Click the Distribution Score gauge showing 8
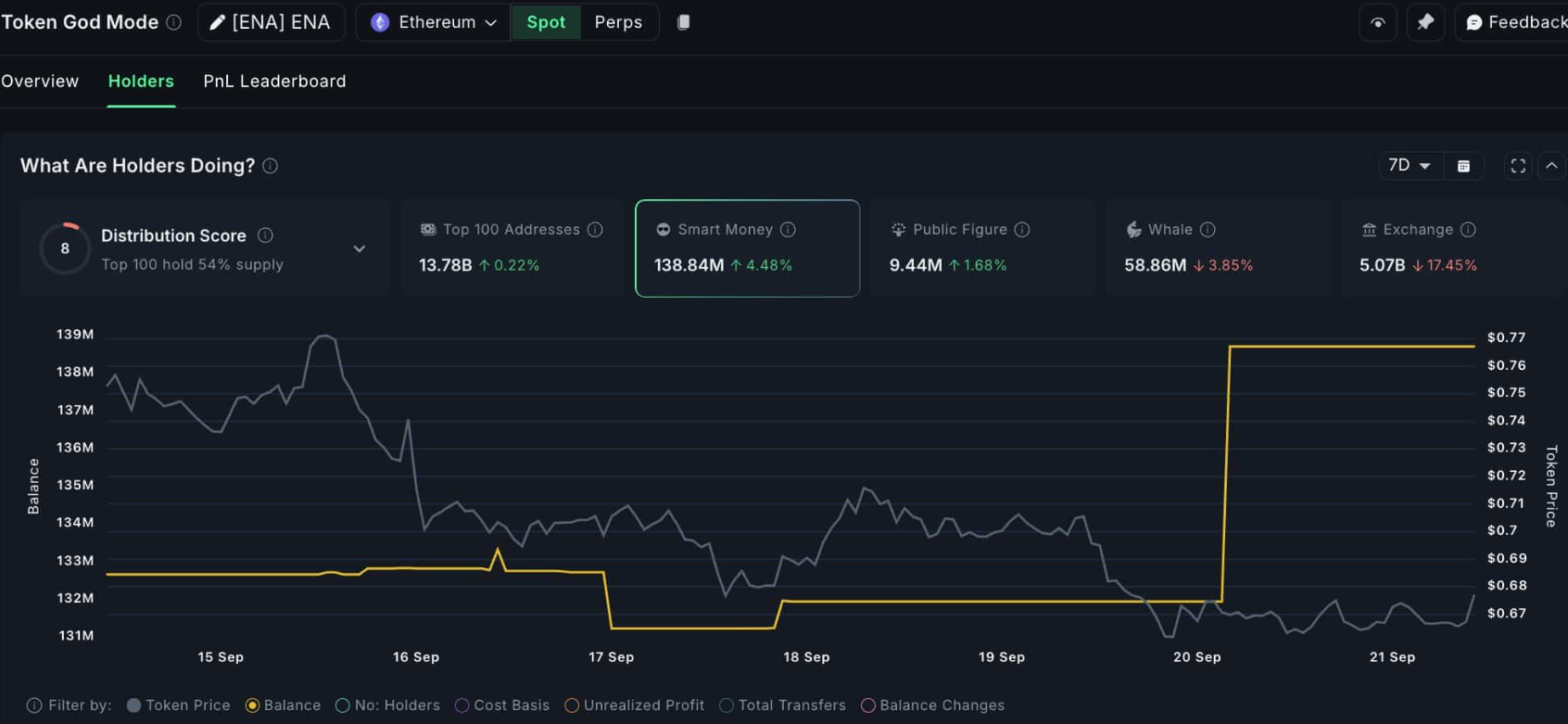The image size is (1568, 724). [65, 248]
